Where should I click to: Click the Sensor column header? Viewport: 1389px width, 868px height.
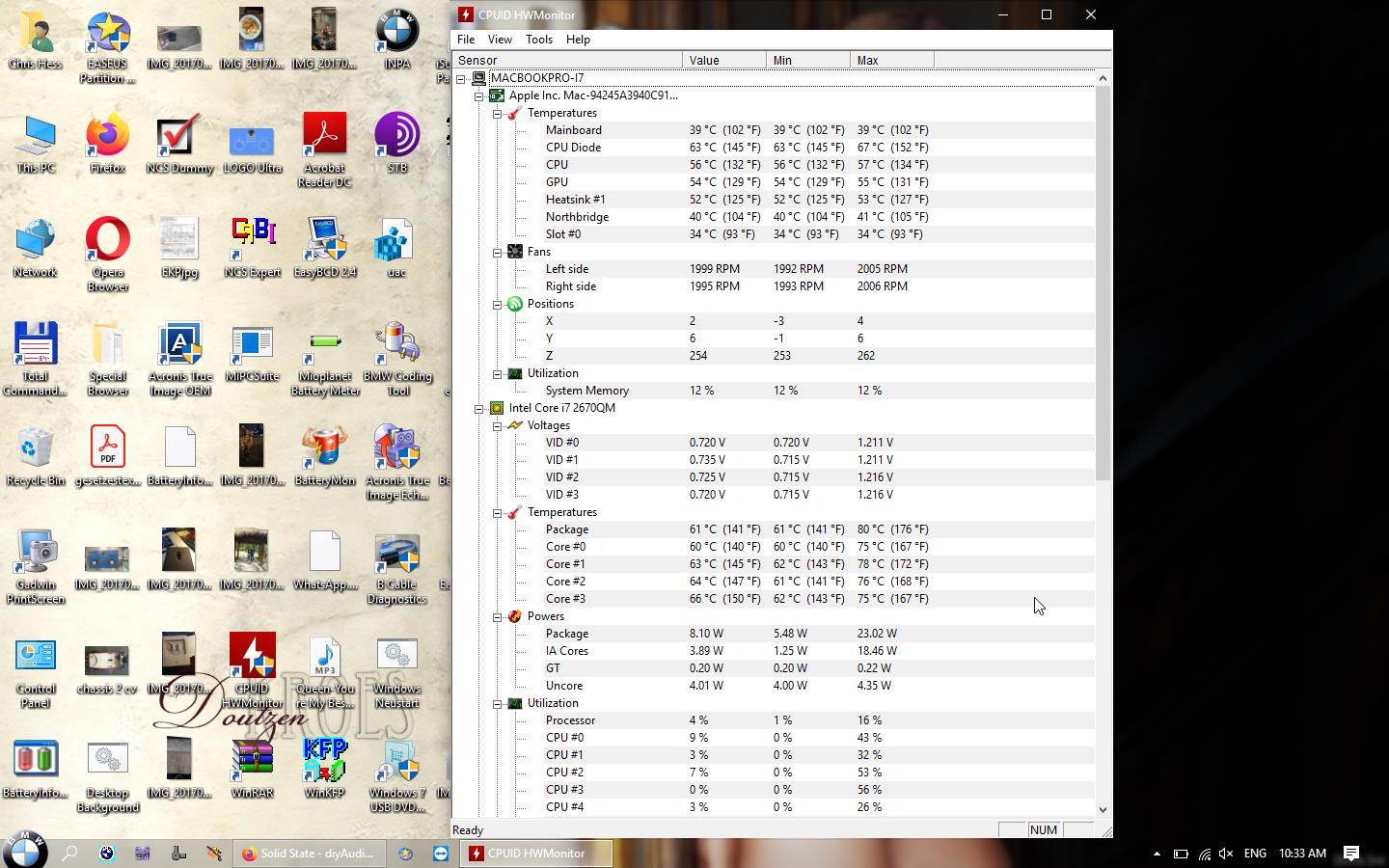566,60
